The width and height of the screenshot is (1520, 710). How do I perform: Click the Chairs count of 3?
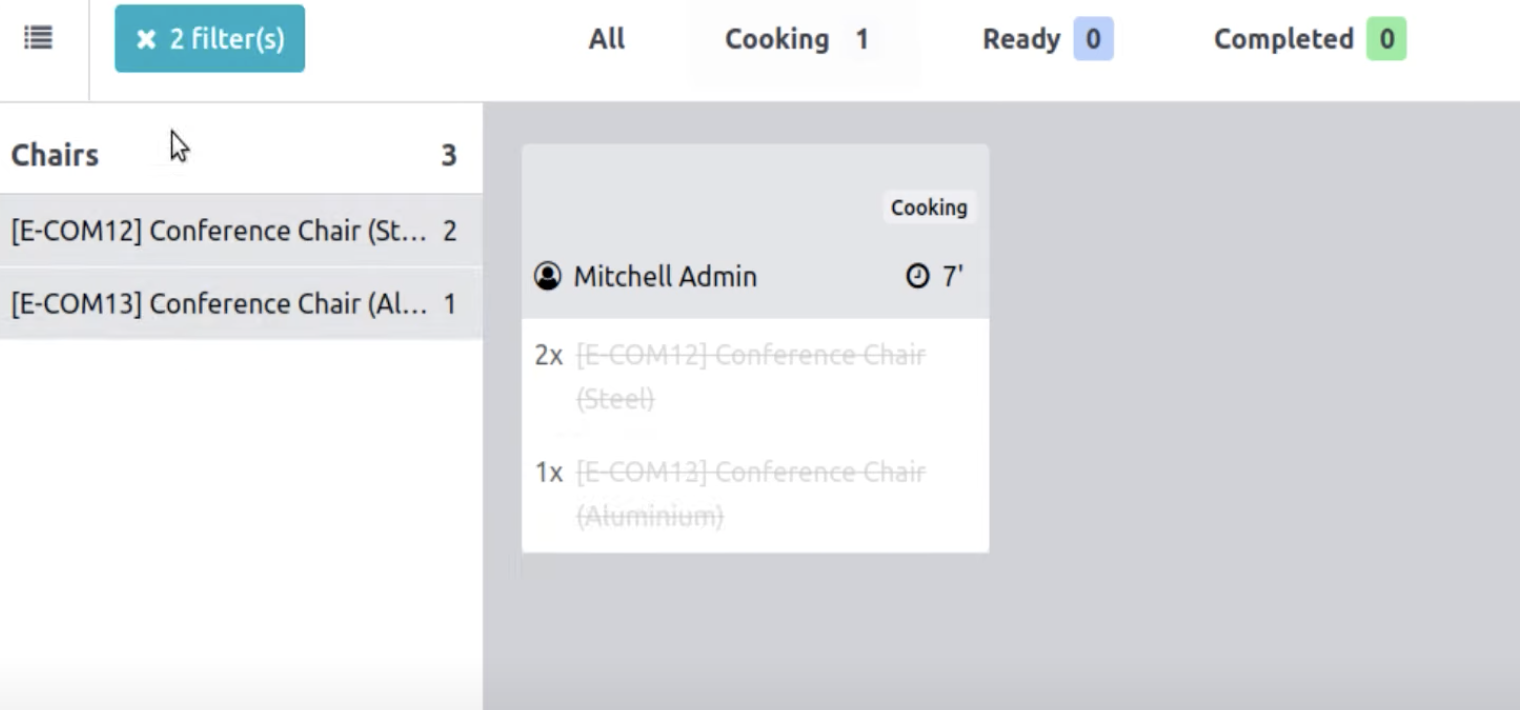coord(449,155)
